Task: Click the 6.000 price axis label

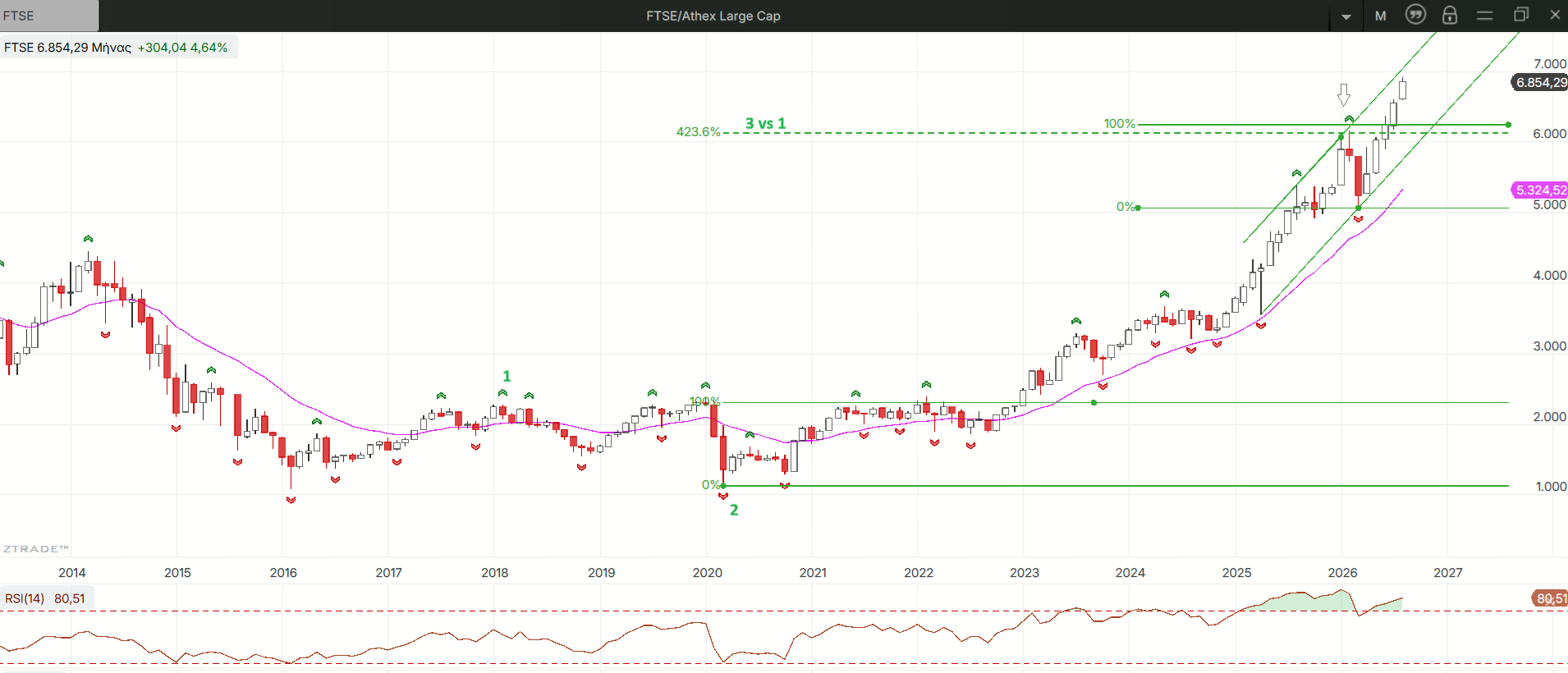Action: coord(1550,134)
